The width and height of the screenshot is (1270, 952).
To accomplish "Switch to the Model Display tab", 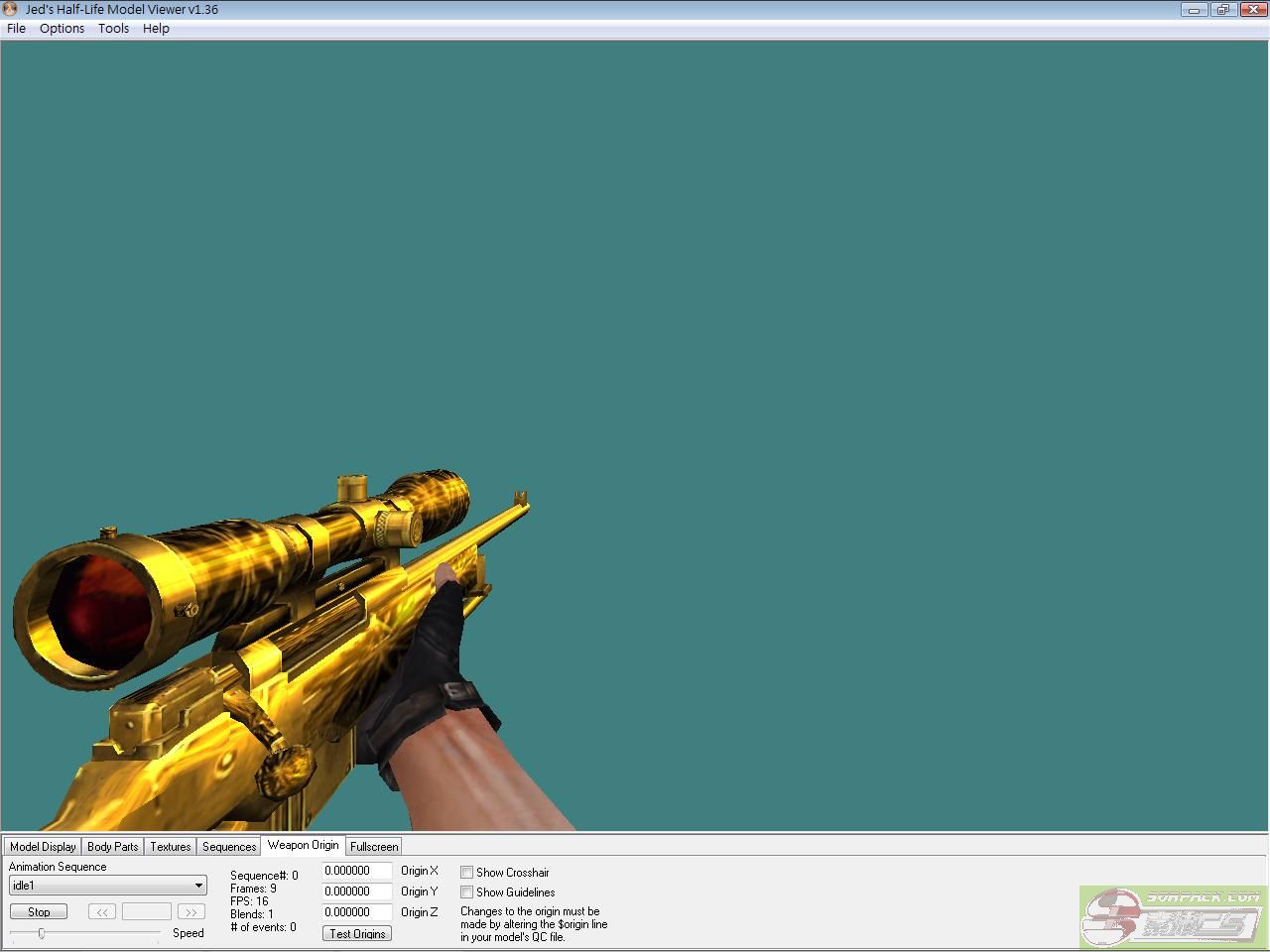I will click(43, 847).
